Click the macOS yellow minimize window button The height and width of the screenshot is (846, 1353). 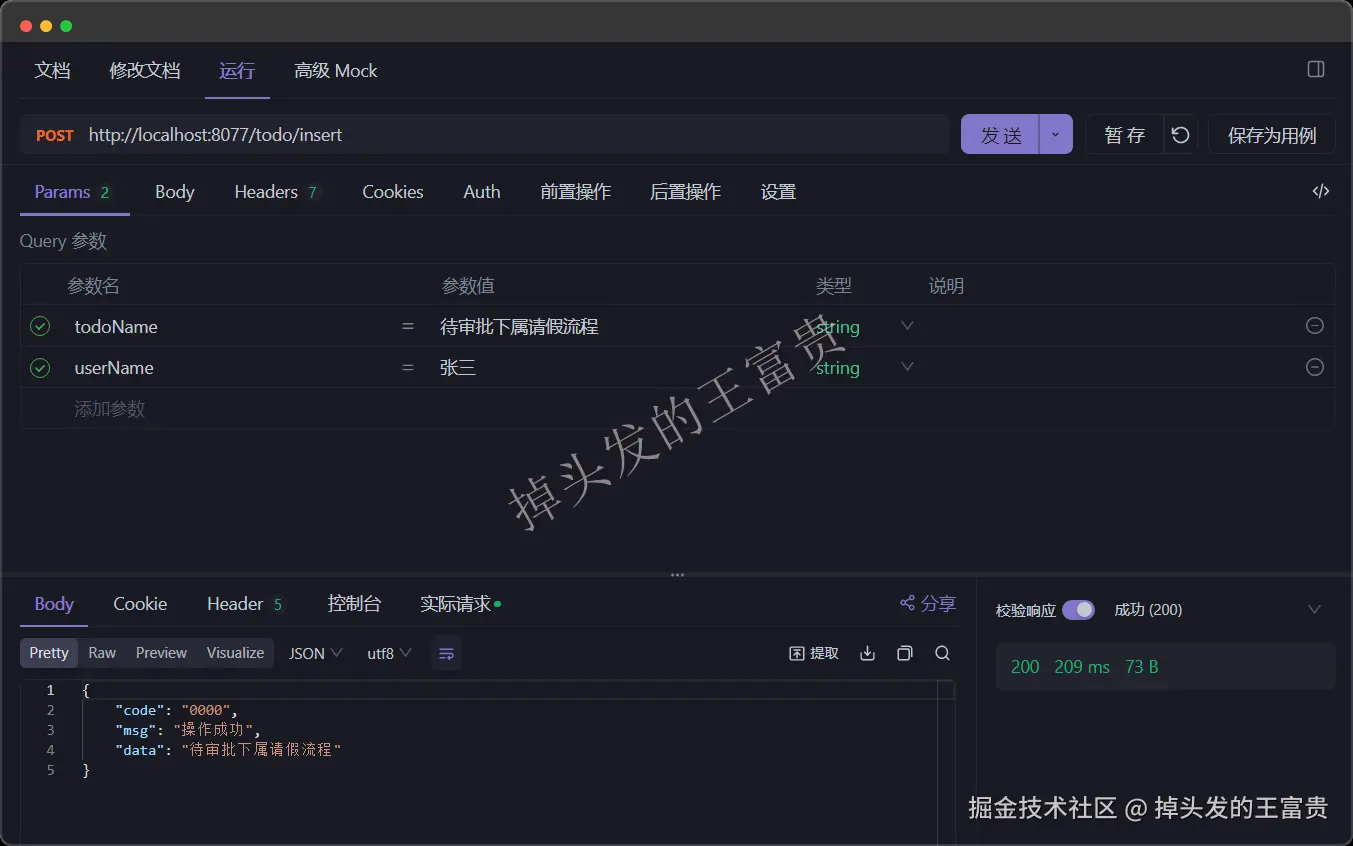pos(46,26)
